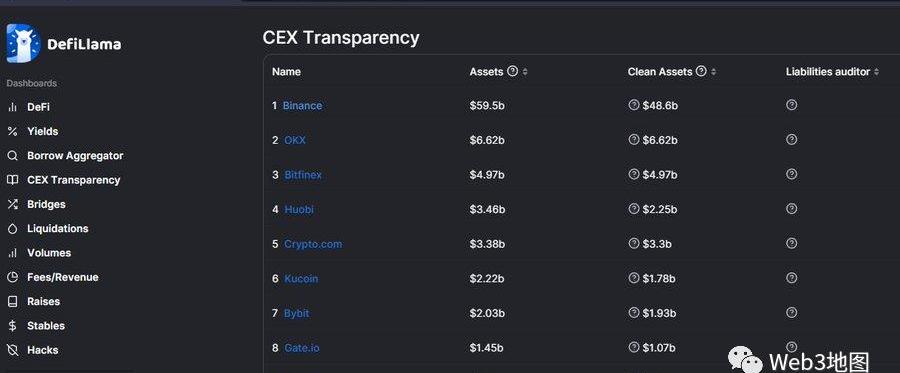Sort by Clean Assets column arrows

click(x=713, y=72)
